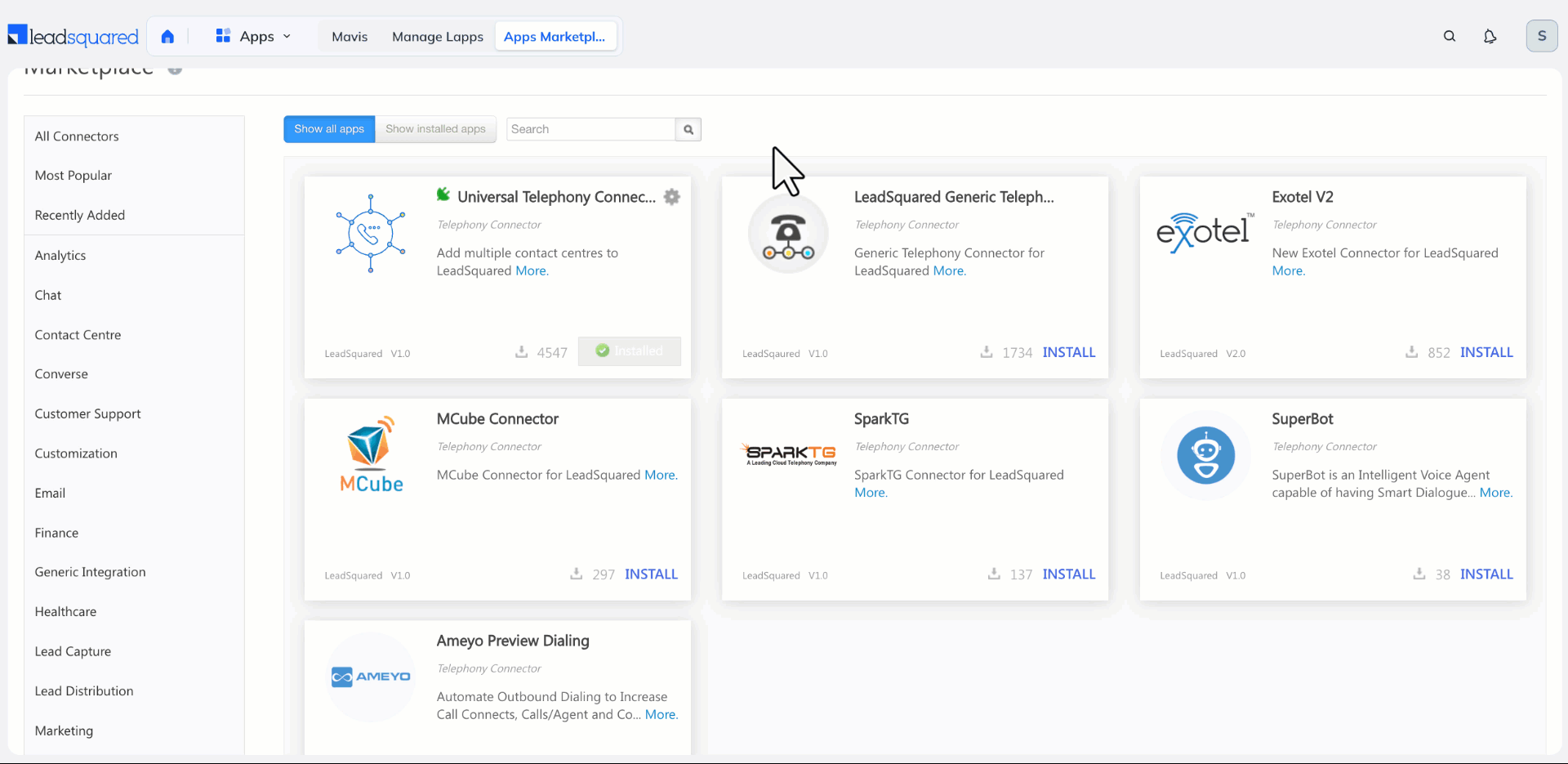Viewport: 1568px width, 764px height.
Task: Install the Exotel V2 connector
Action: [x=1486, y=352]
